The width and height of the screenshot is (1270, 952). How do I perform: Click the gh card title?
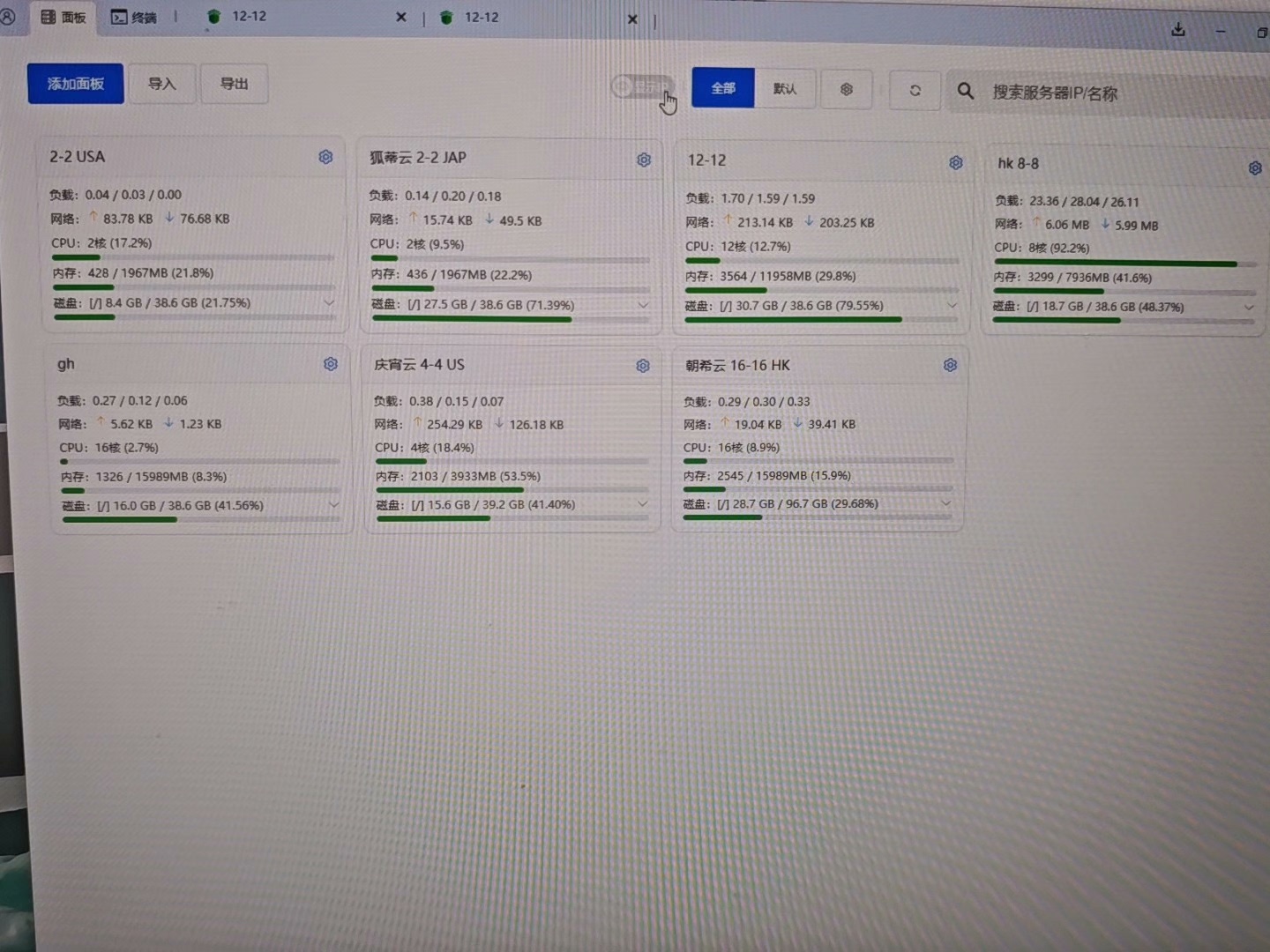click(66, 364)
